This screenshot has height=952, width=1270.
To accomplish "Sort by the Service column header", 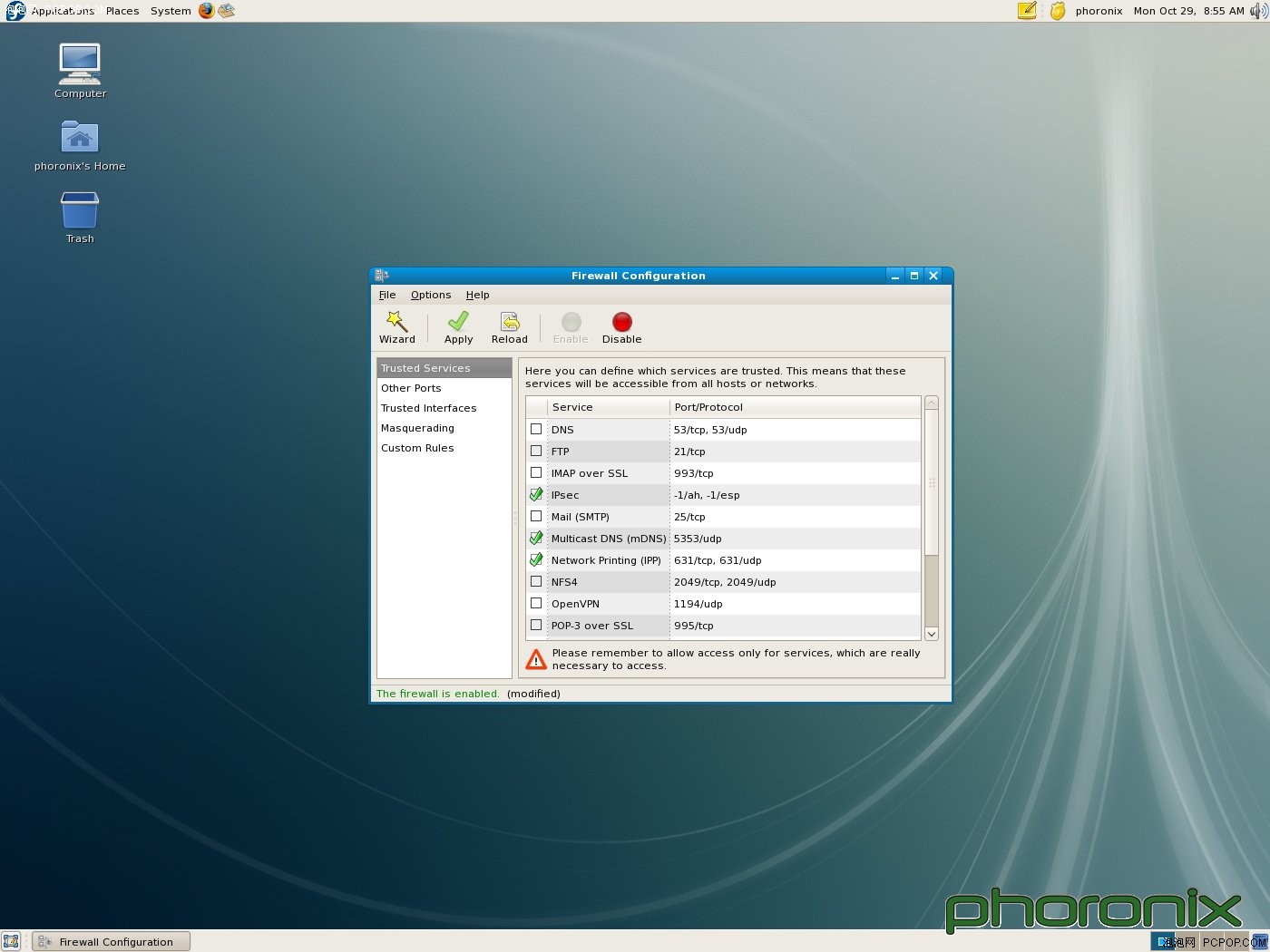I will (609, 407).
